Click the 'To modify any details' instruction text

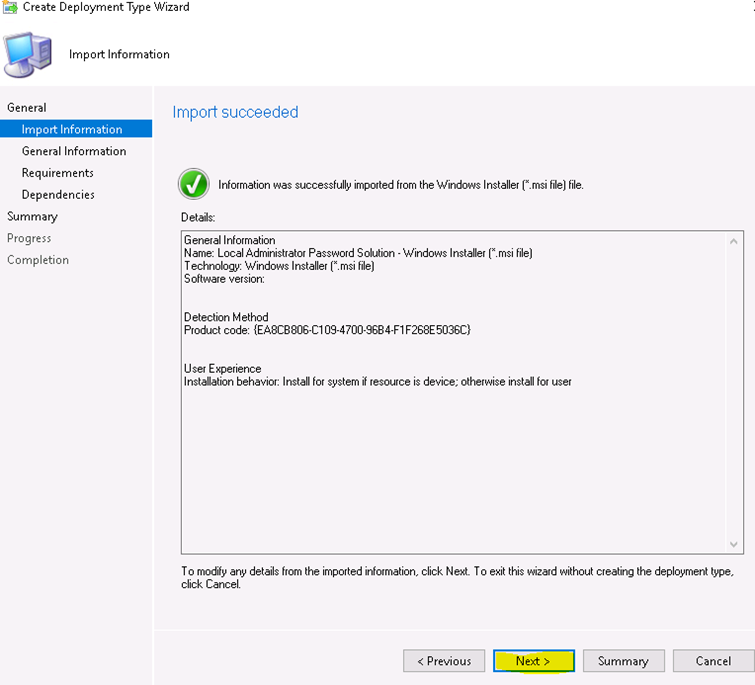pos(457,577)
